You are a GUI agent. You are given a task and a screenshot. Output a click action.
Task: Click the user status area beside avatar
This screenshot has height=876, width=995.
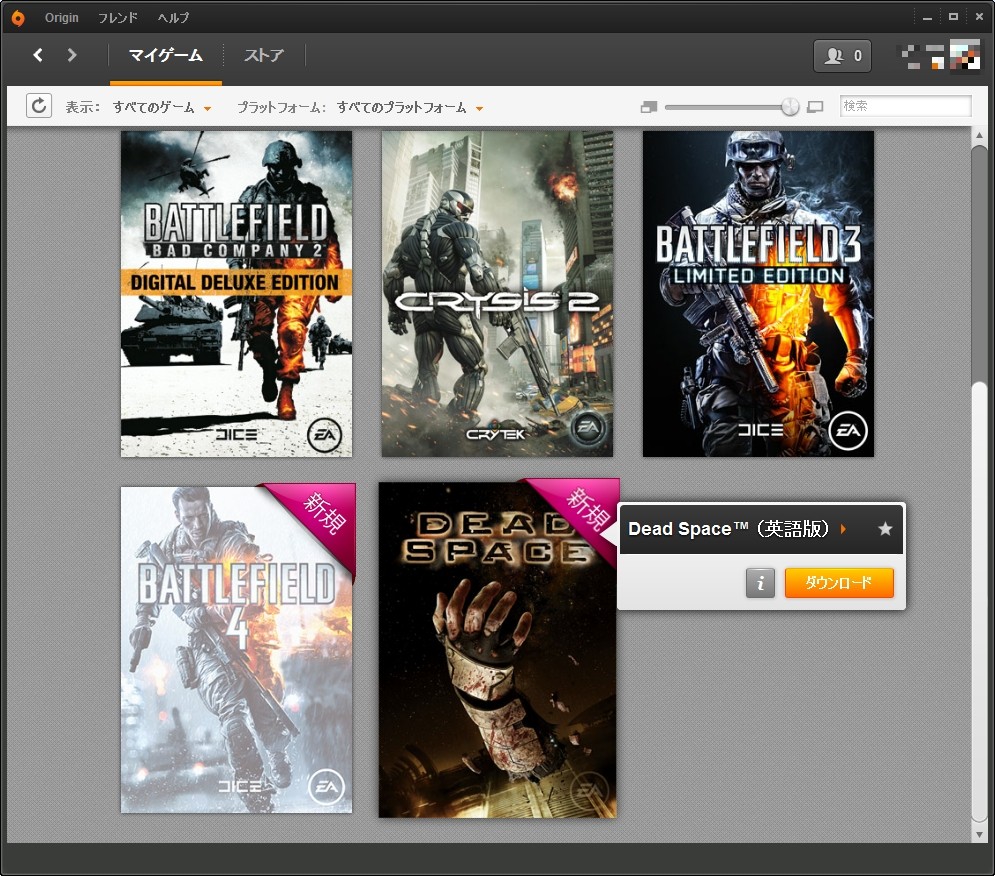point(922,56)
